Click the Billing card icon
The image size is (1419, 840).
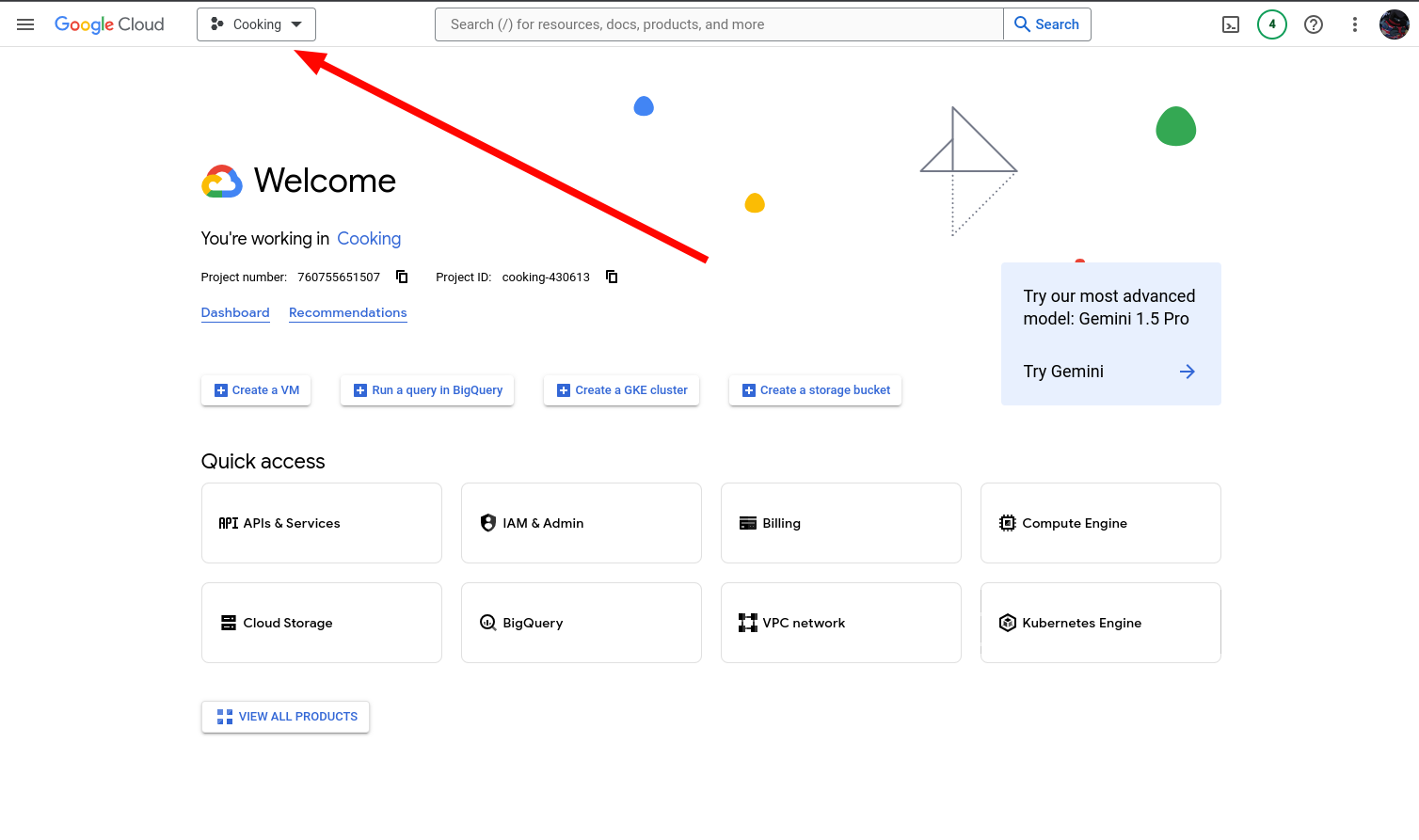click(x=748, y=523)
